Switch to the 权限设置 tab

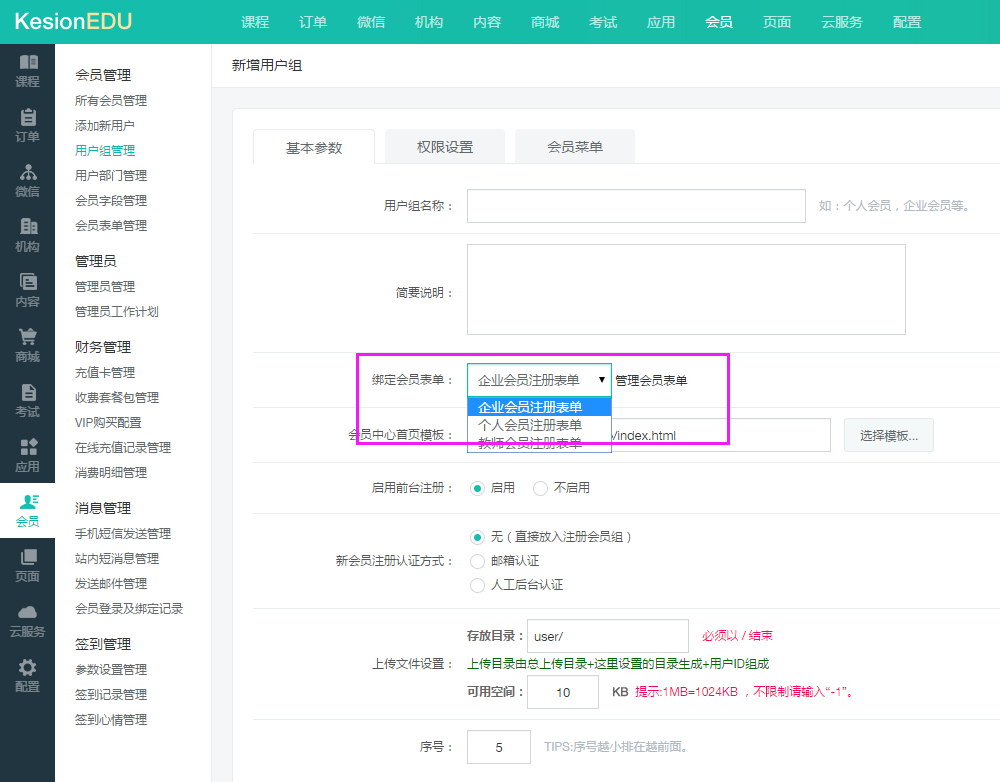(x=445, y=147)
